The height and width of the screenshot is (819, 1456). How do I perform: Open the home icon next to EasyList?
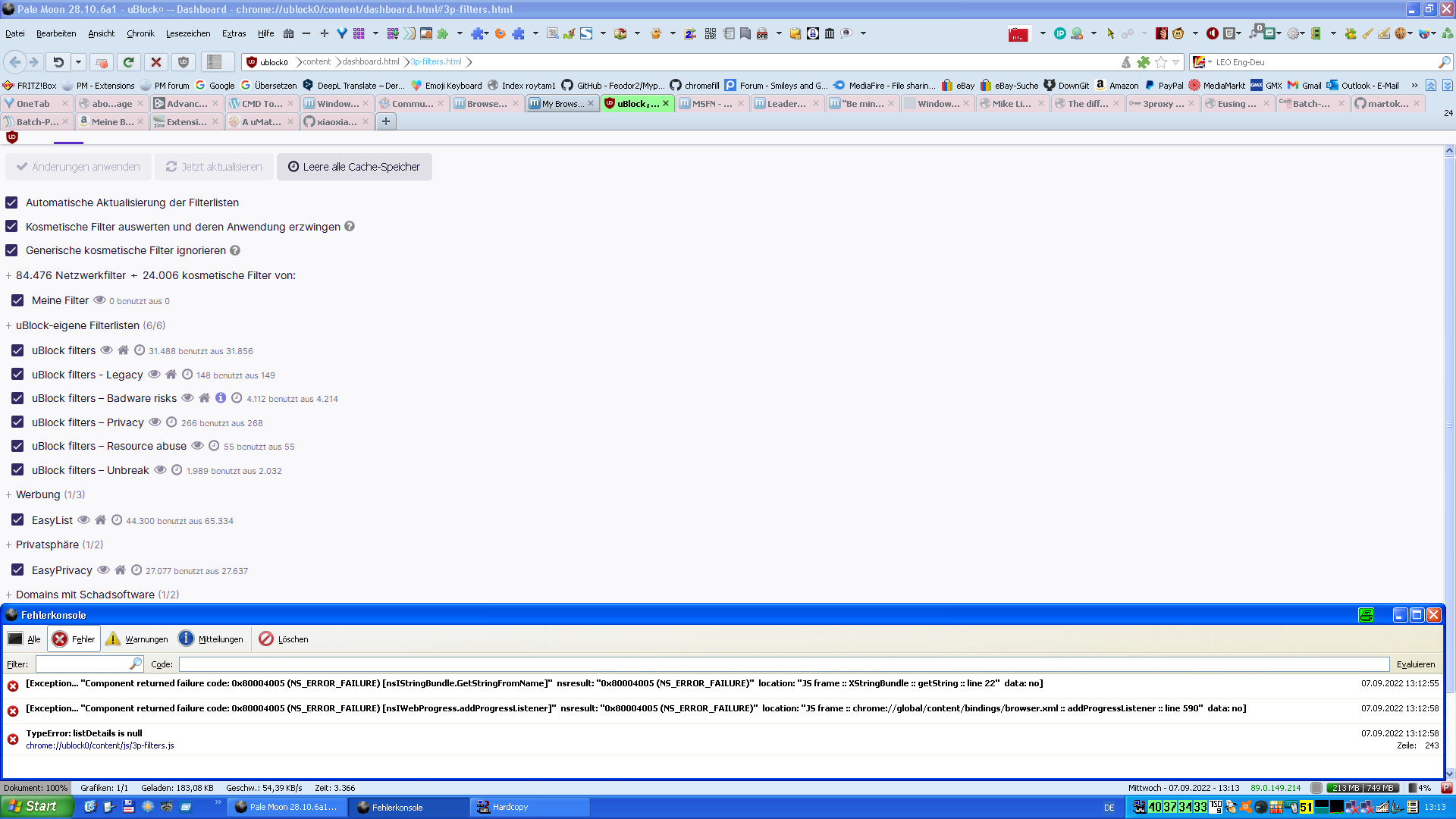pos(100,520)
